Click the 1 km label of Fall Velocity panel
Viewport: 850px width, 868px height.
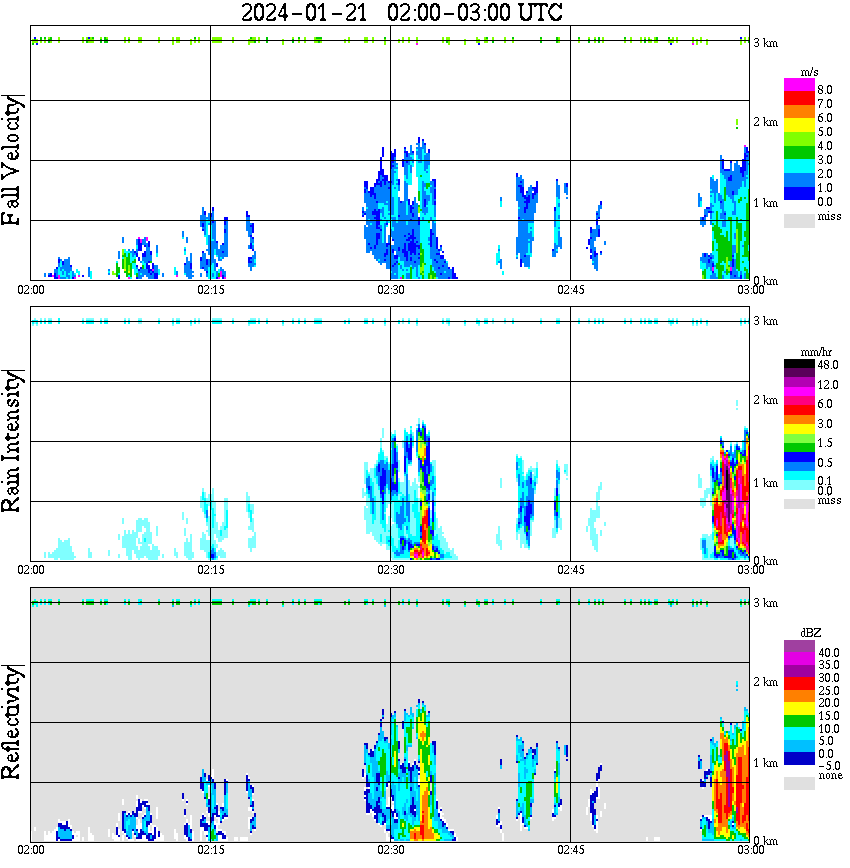766,203
